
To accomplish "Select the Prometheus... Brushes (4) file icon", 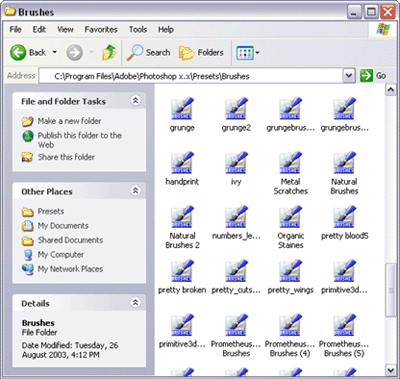I will tap(290, 325).
